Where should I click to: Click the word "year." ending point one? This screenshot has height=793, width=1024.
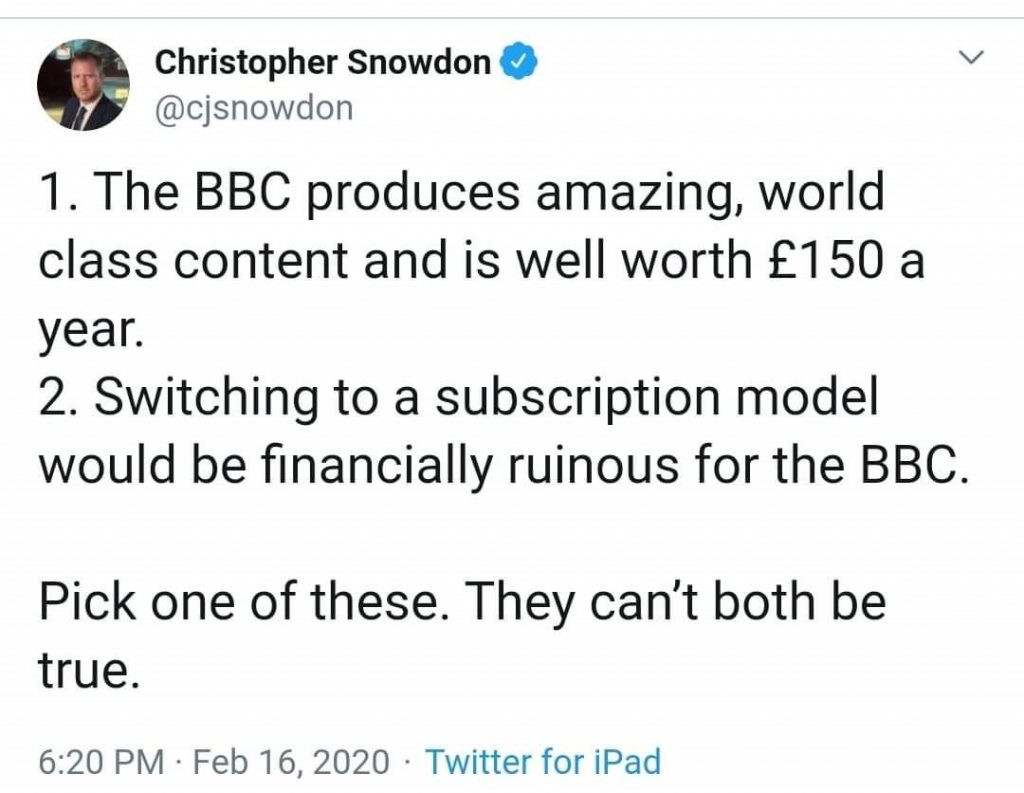pos(90,331)
